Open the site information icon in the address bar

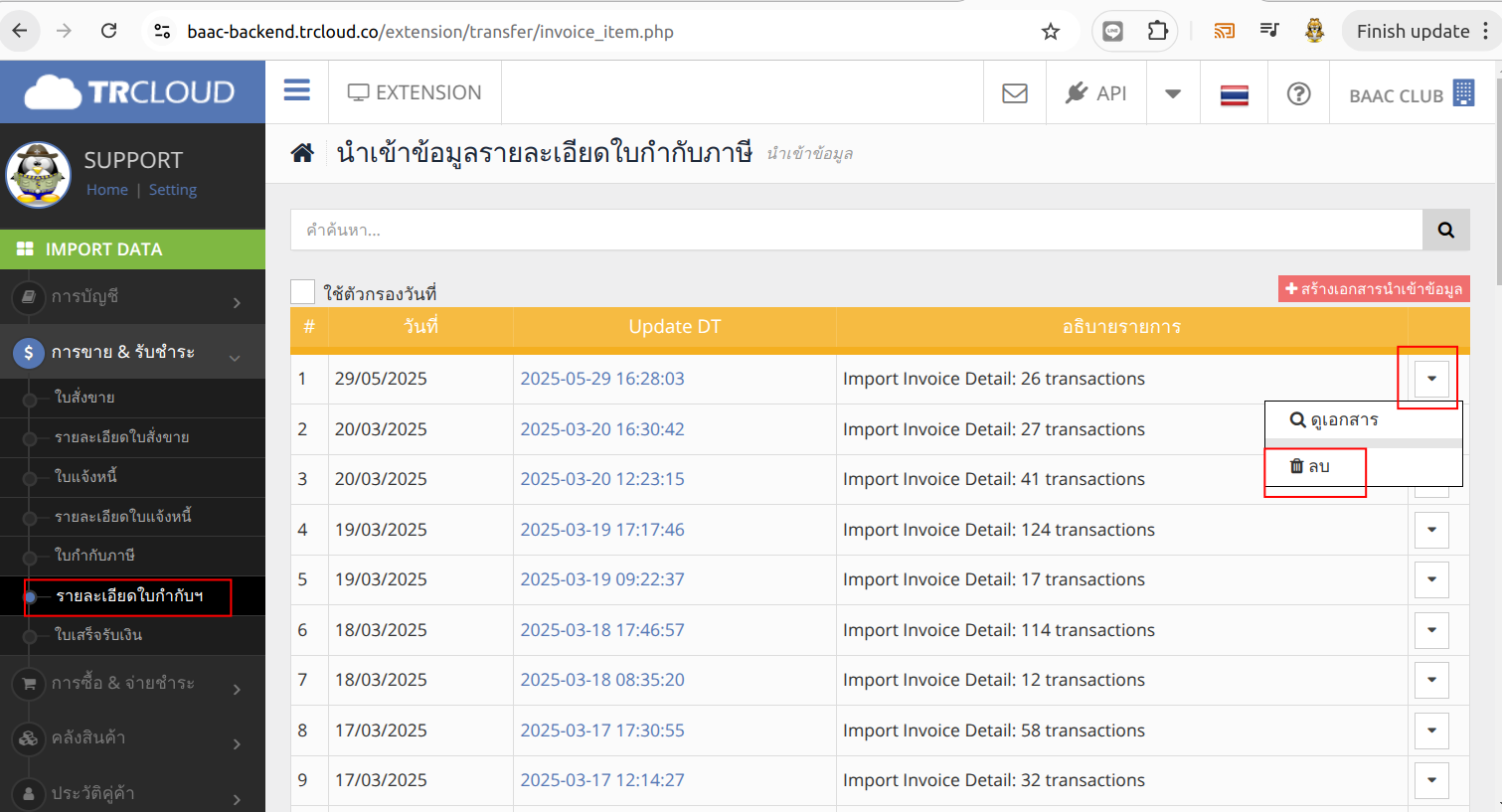coord(162,32)
